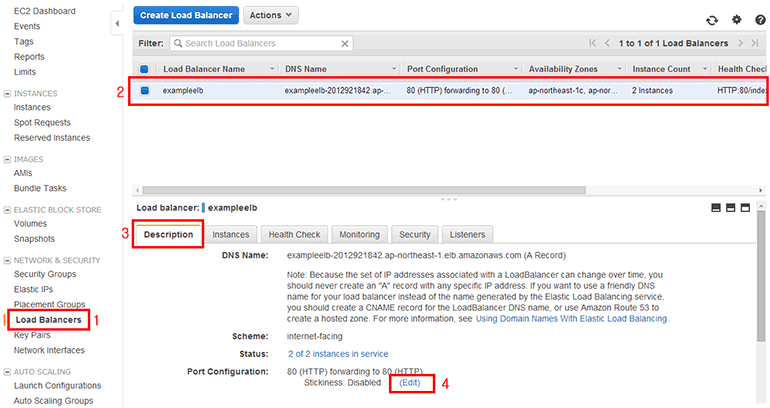The width and height of the screenshot is (770, 408).
Task: Toggle the select-all checkbox in table header
Action: point(145,69)
